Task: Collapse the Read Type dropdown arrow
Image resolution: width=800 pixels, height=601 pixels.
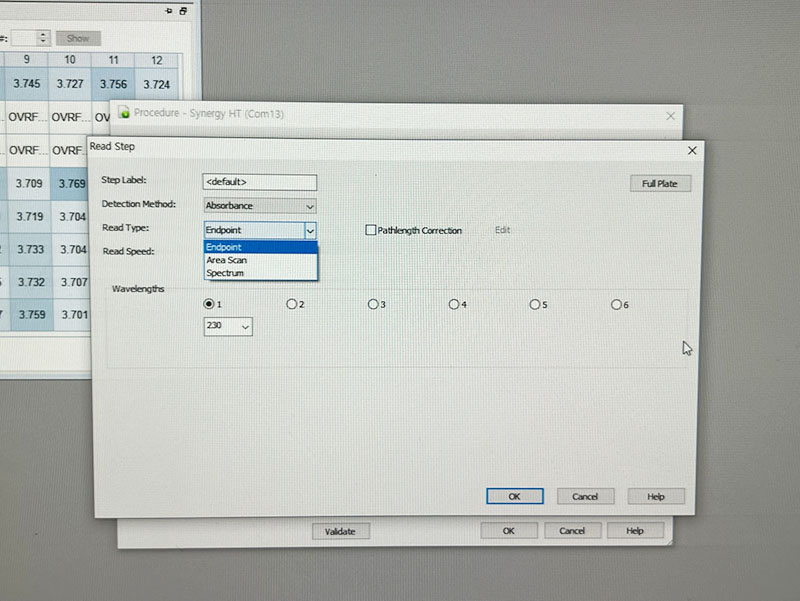Action: coord(310,230)
